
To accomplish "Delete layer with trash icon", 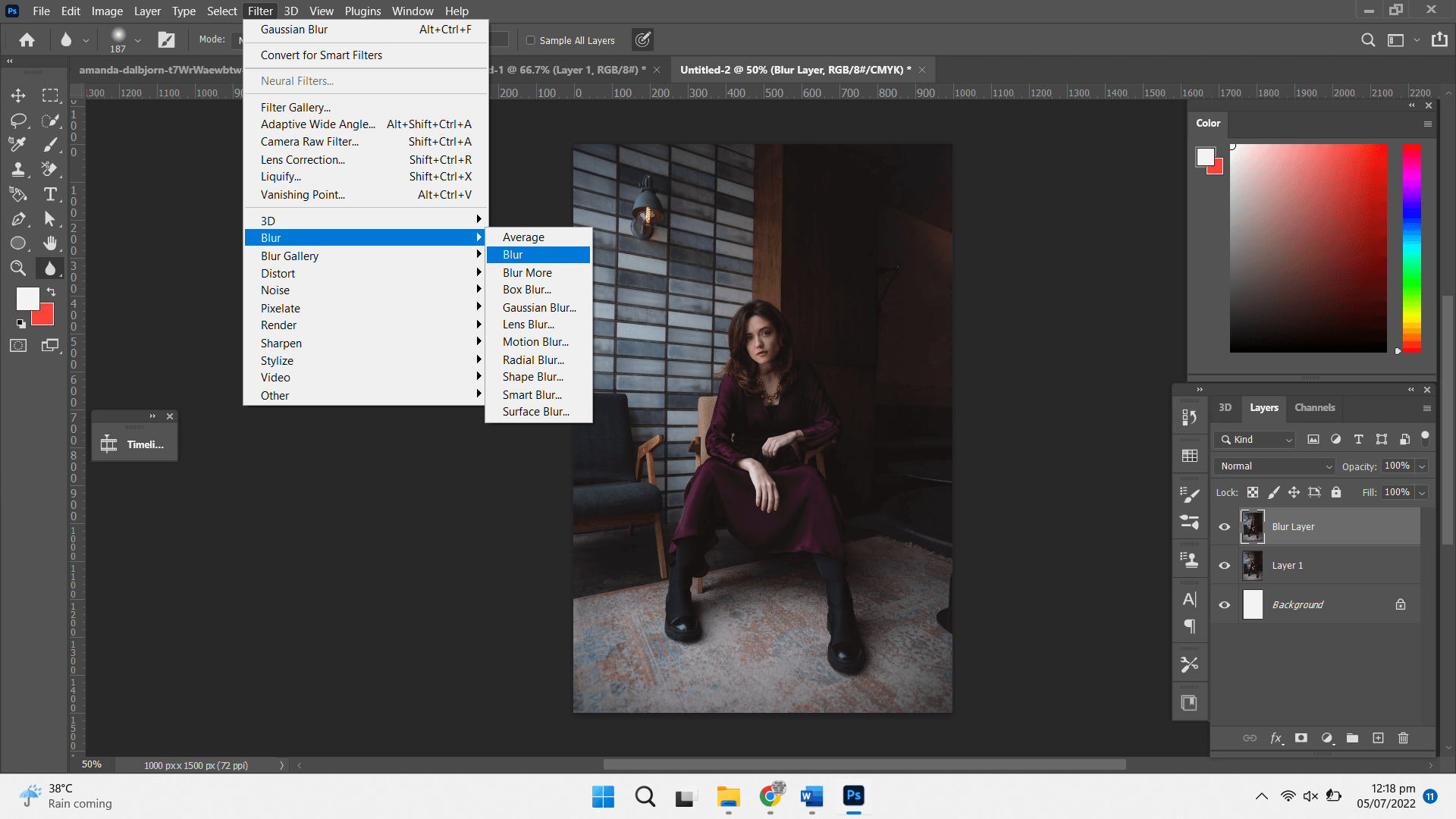I will [1403, 738].
